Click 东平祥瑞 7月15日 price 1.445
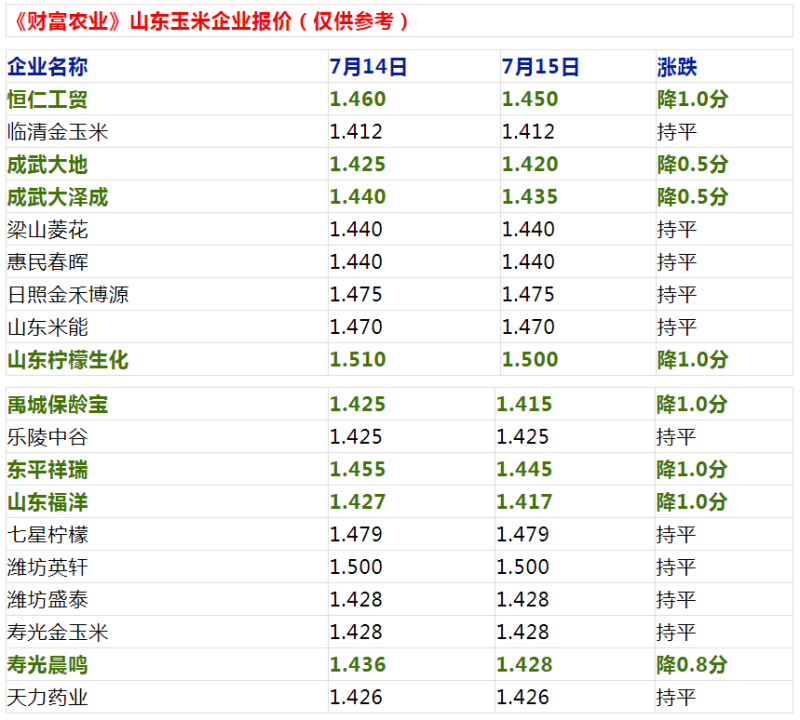The width and height of the screenshot is (800, 720). click(523, 470)
